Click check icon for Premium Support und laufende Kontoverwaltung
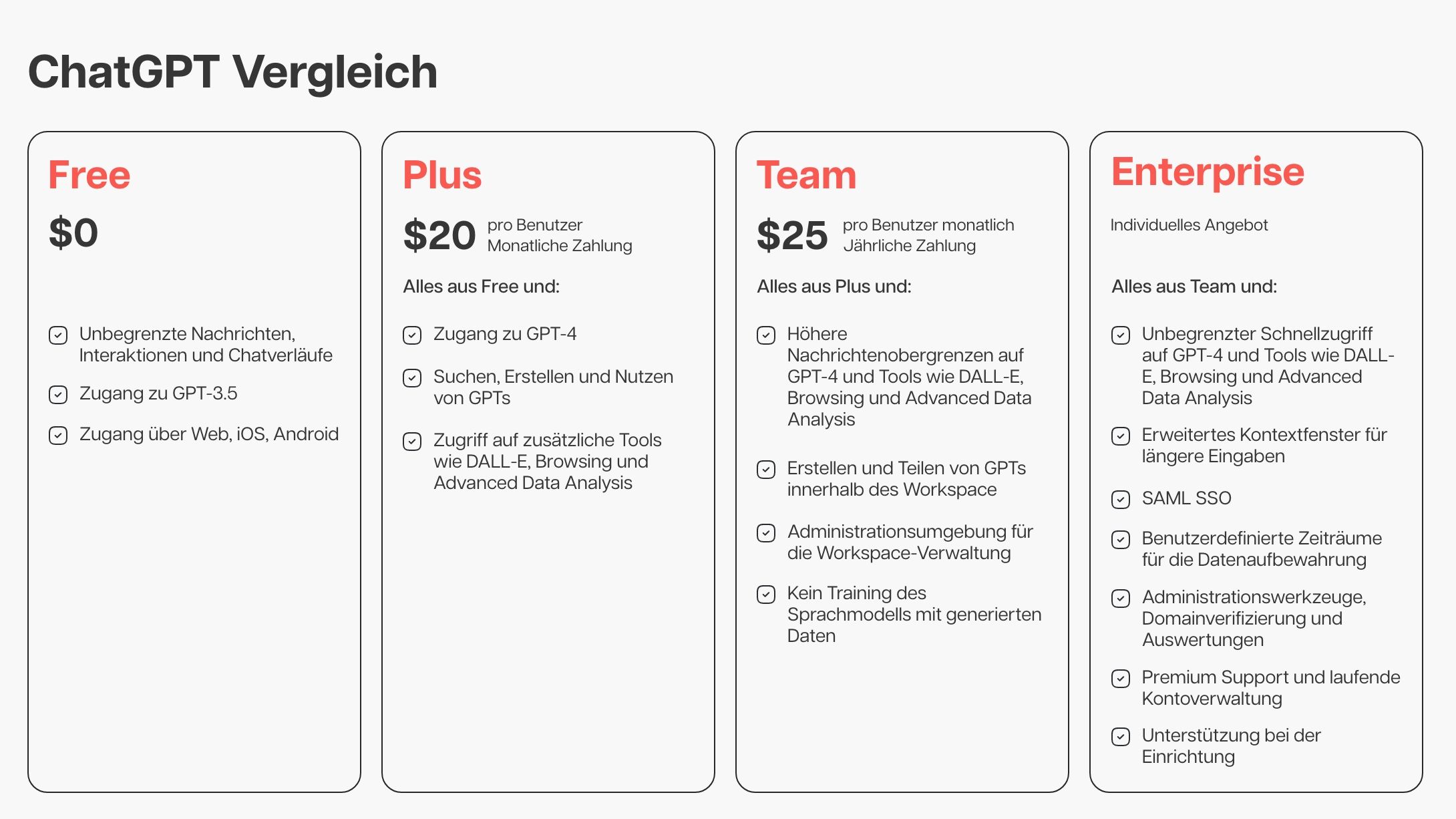 pos(1120,678)
